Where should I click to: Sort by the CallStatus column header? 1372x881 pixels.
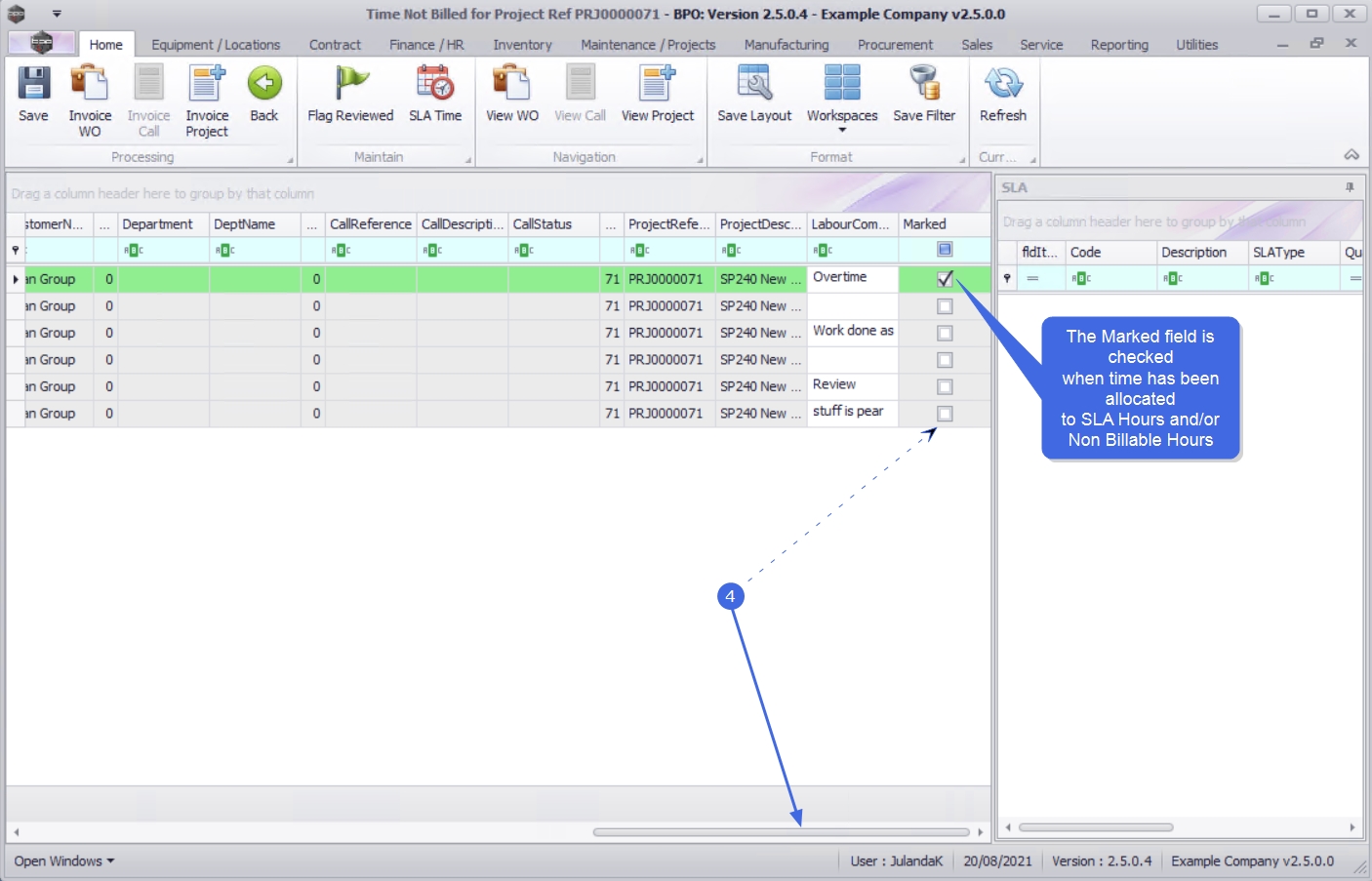[x=553, y=224]
